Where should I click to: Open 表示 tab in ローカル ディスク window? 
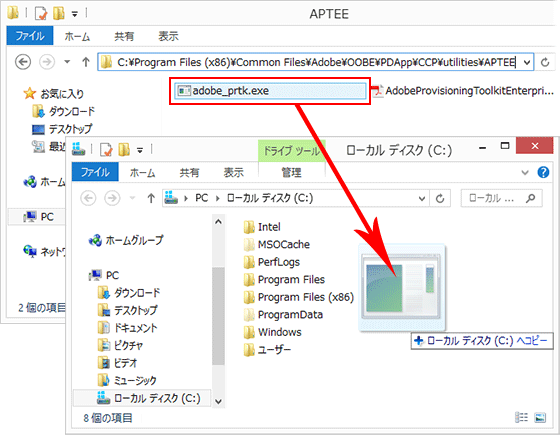click(x=234, y=173)
